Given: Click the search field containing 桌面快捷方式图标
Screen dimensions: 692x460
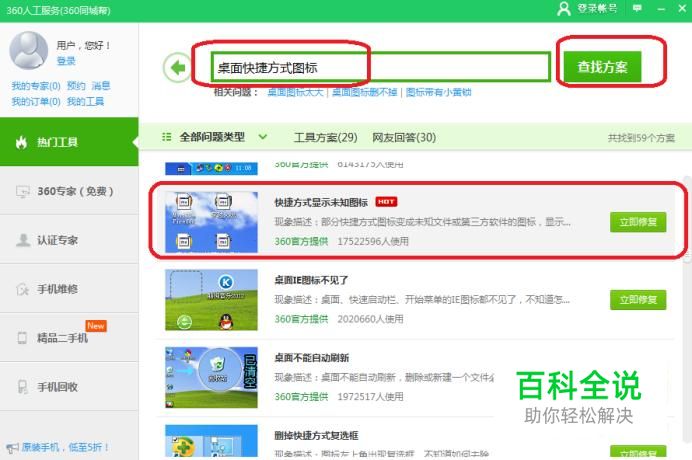Looking at the screenshot, I should (x=381, y=67).
